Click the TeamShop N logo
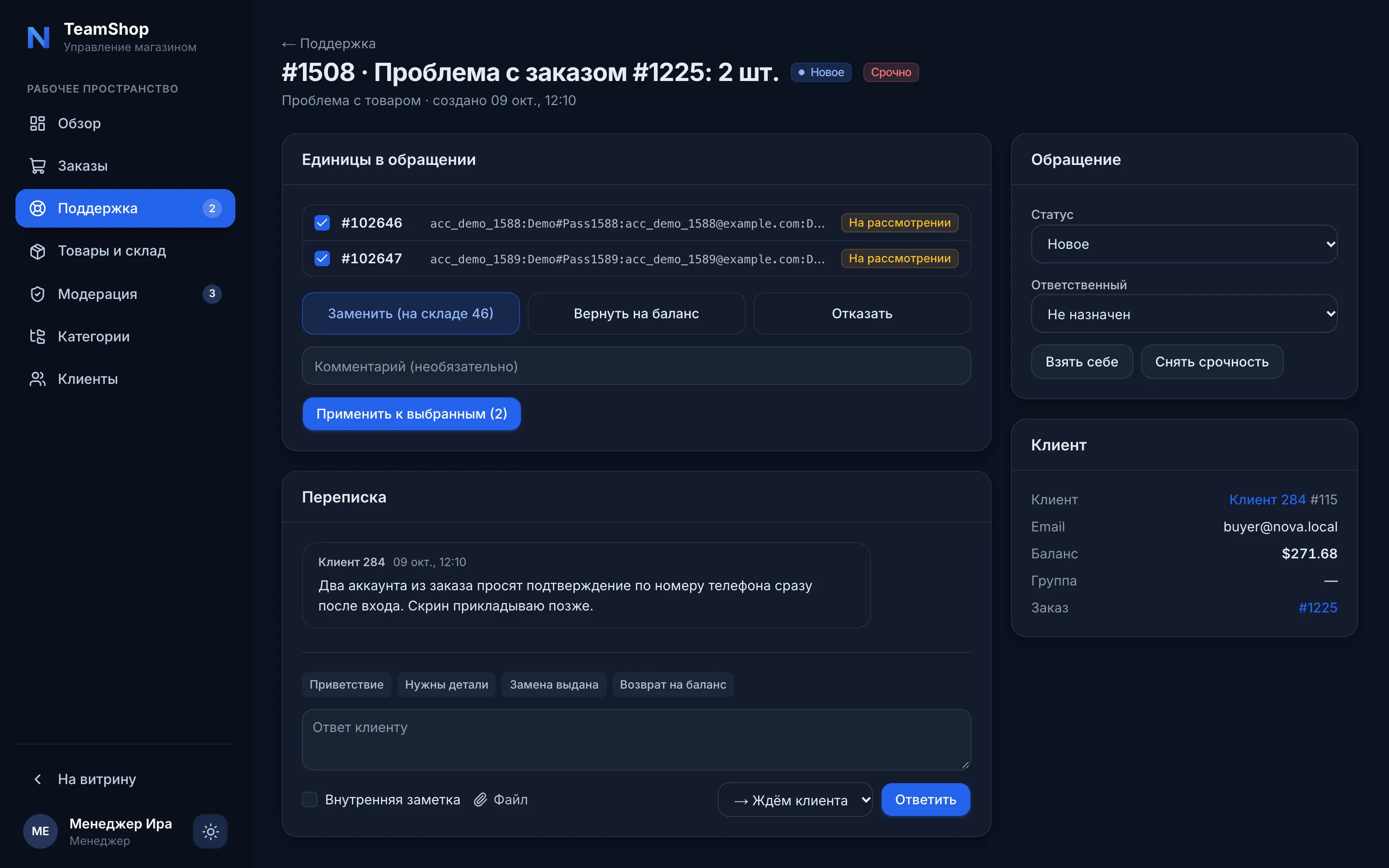Viewport: 1389px width, 868px height. click(x=39, y=37)
